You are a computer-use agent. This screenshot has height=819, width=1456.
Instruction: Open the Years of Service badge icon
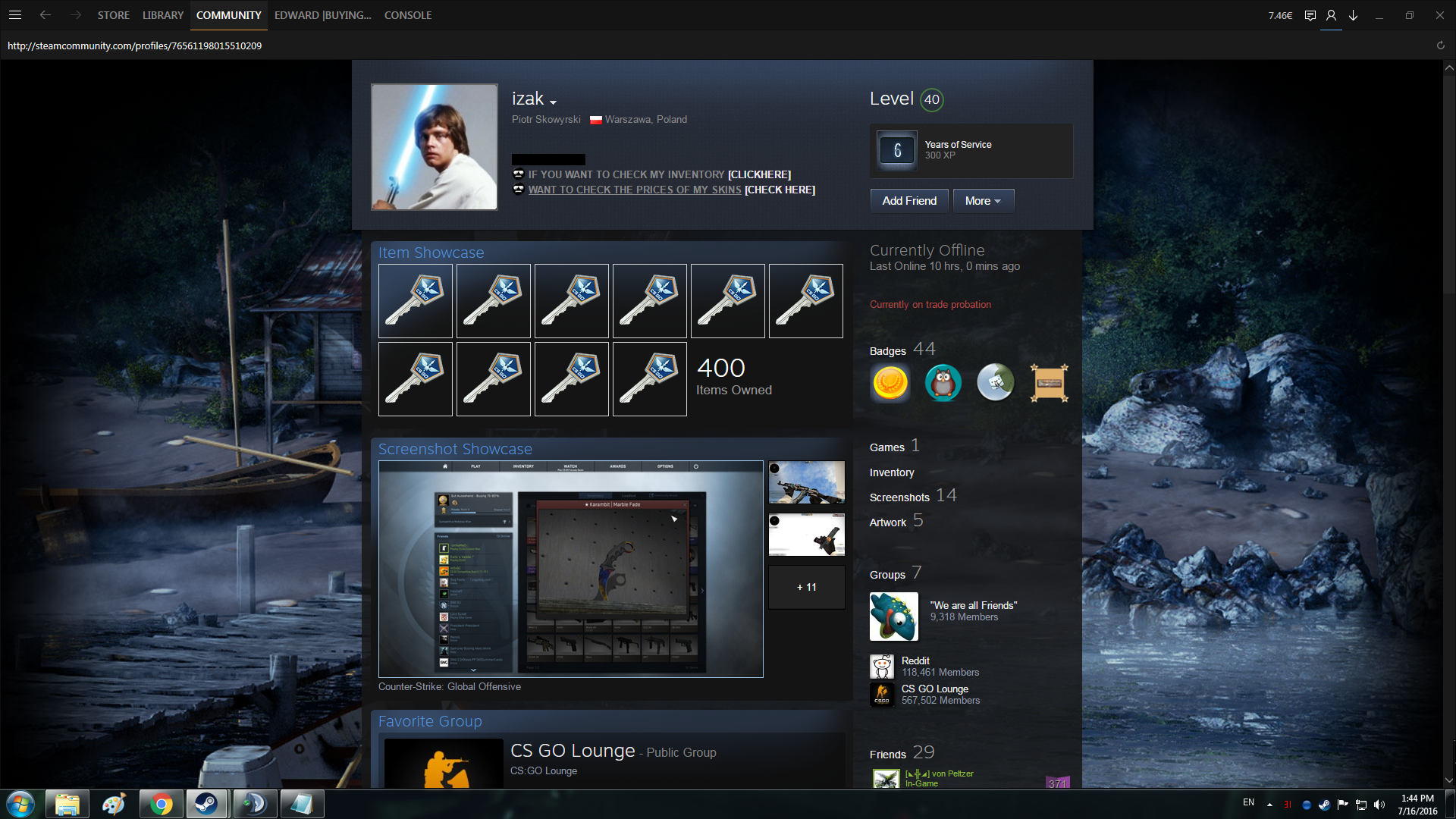pos(897,150)
